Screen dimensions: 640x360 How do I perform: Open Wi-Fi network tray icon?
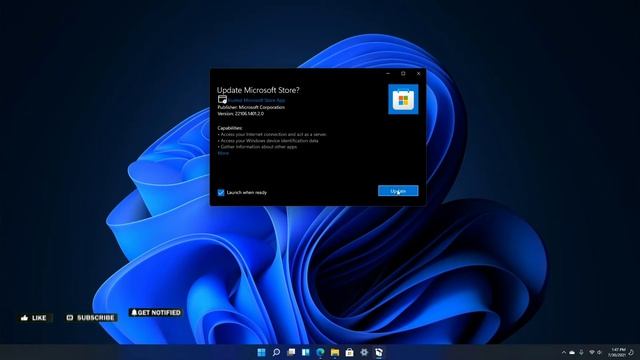pos(591,352)
